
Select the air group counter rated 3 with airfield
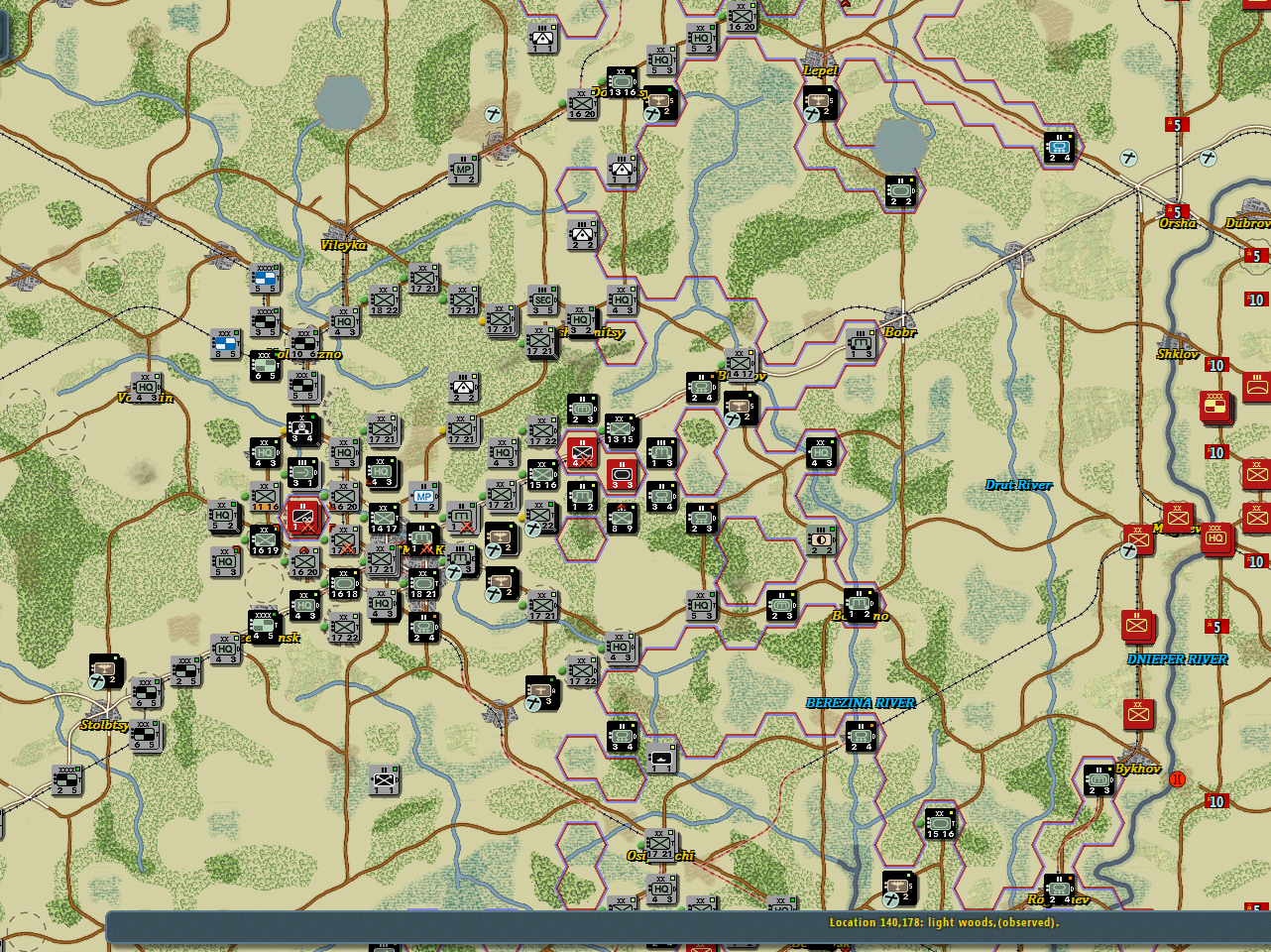[x=542, y=693]
